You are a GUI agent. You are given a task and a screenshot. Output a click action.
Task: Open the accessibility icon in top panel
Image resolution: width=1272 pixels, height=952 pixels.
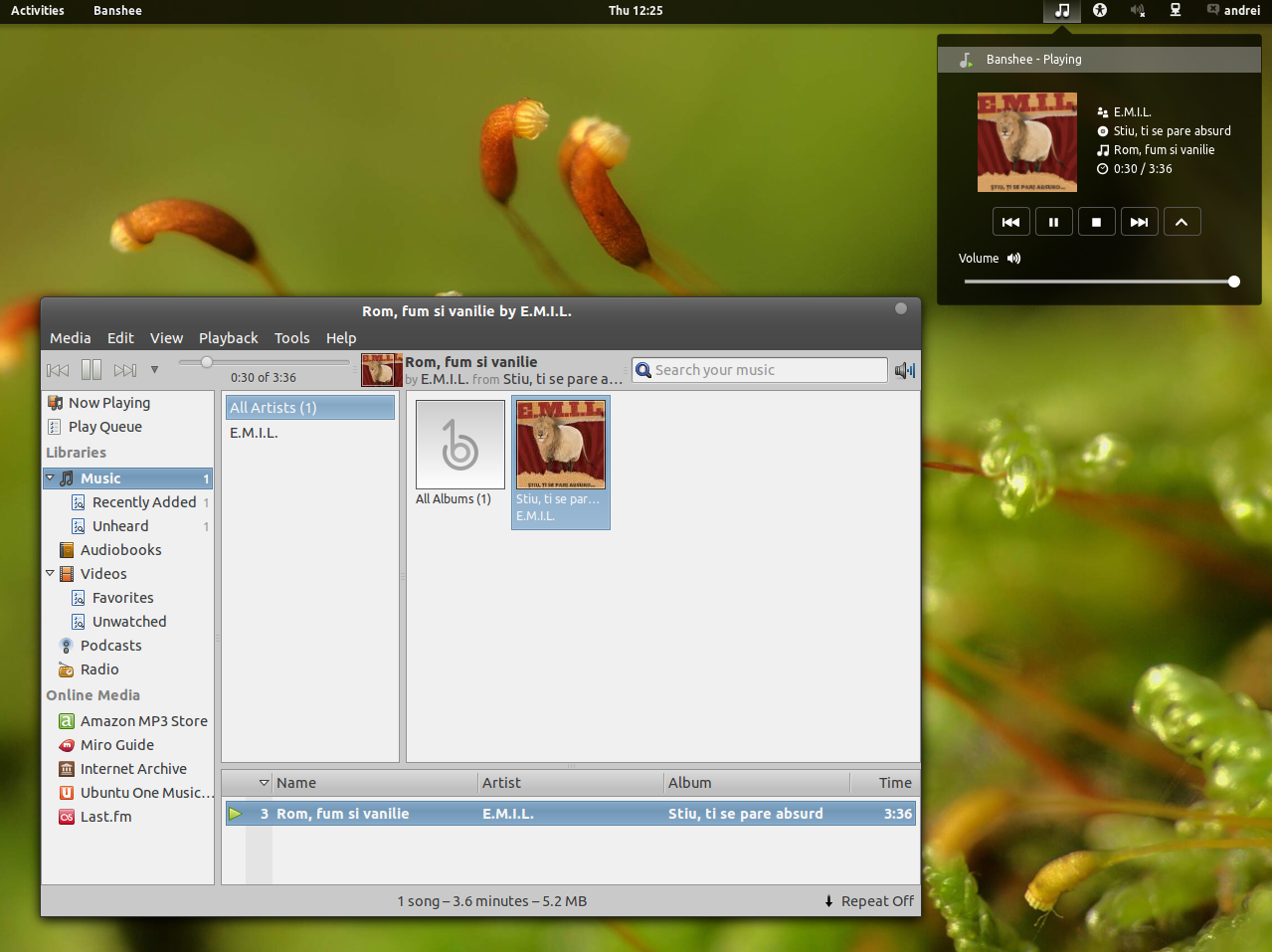(x=1100, y=11)
